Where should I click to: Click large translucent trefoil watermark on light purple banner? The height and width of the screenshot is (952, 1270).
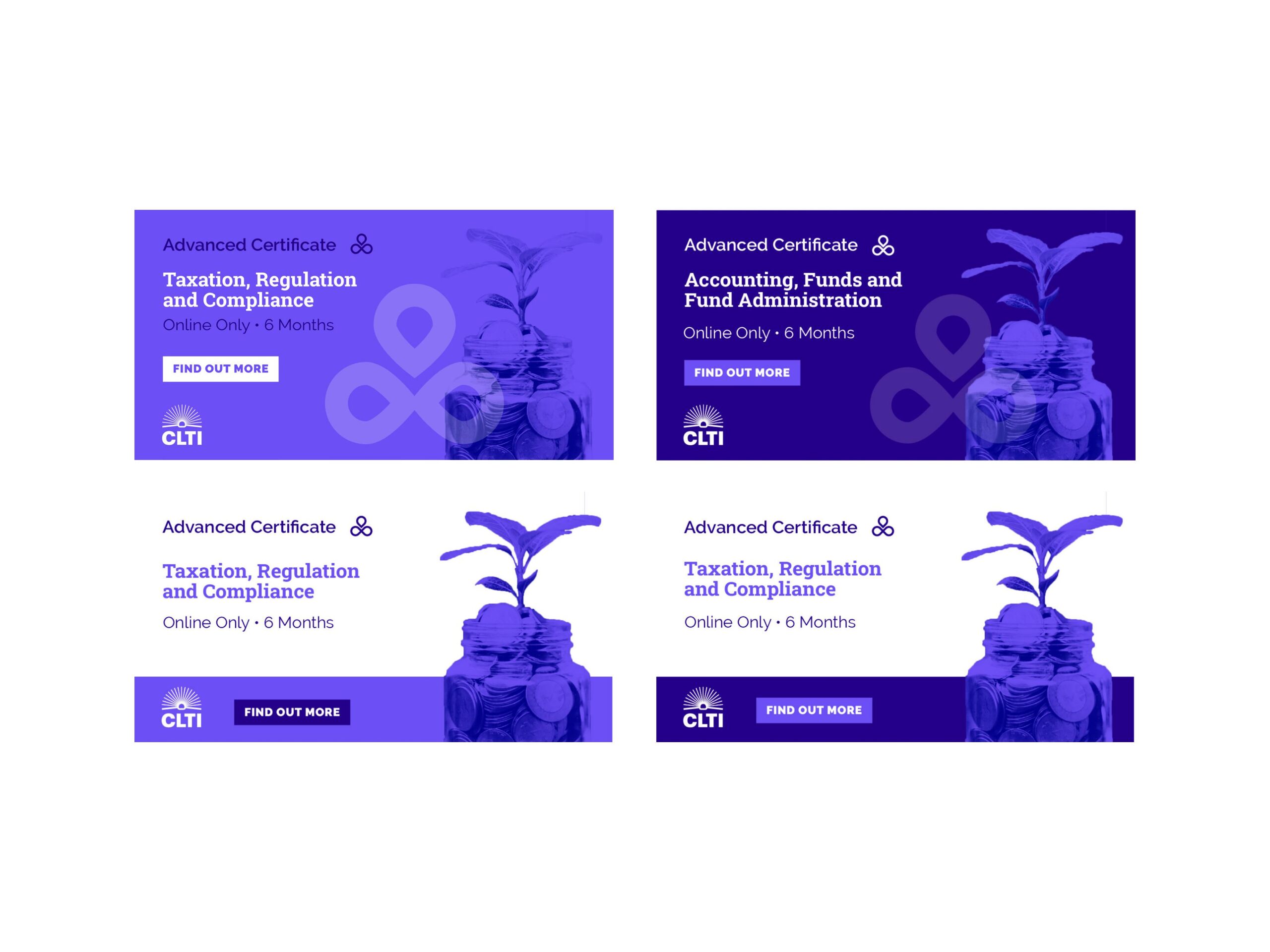414,364
